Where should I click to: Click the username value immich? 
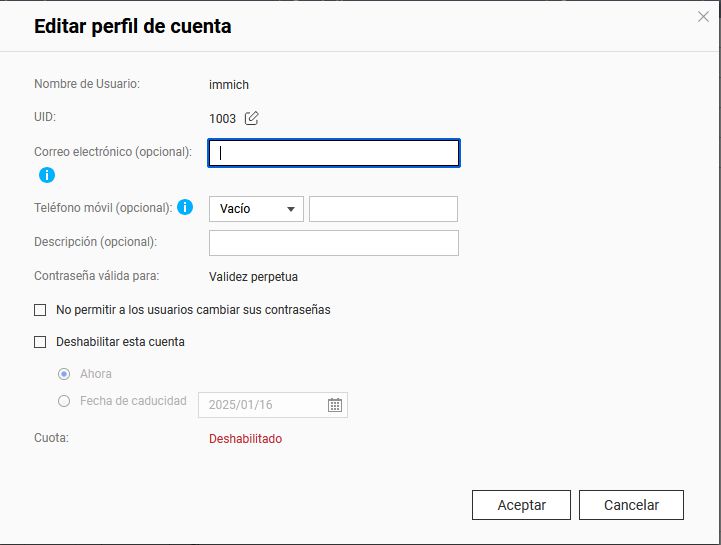coord(229,85)
